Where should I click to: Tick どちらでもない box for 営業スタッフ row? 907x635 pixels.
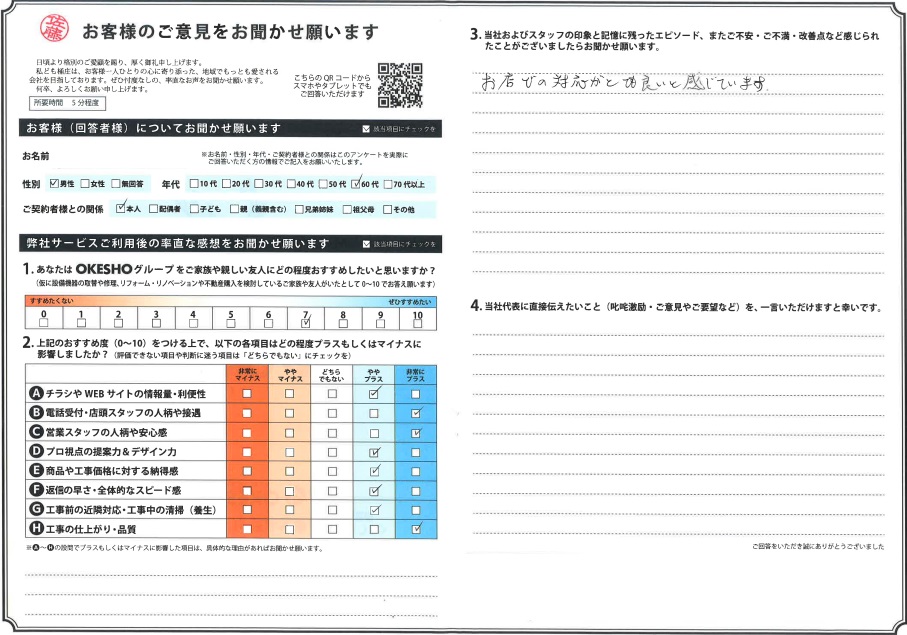[332, 433]
